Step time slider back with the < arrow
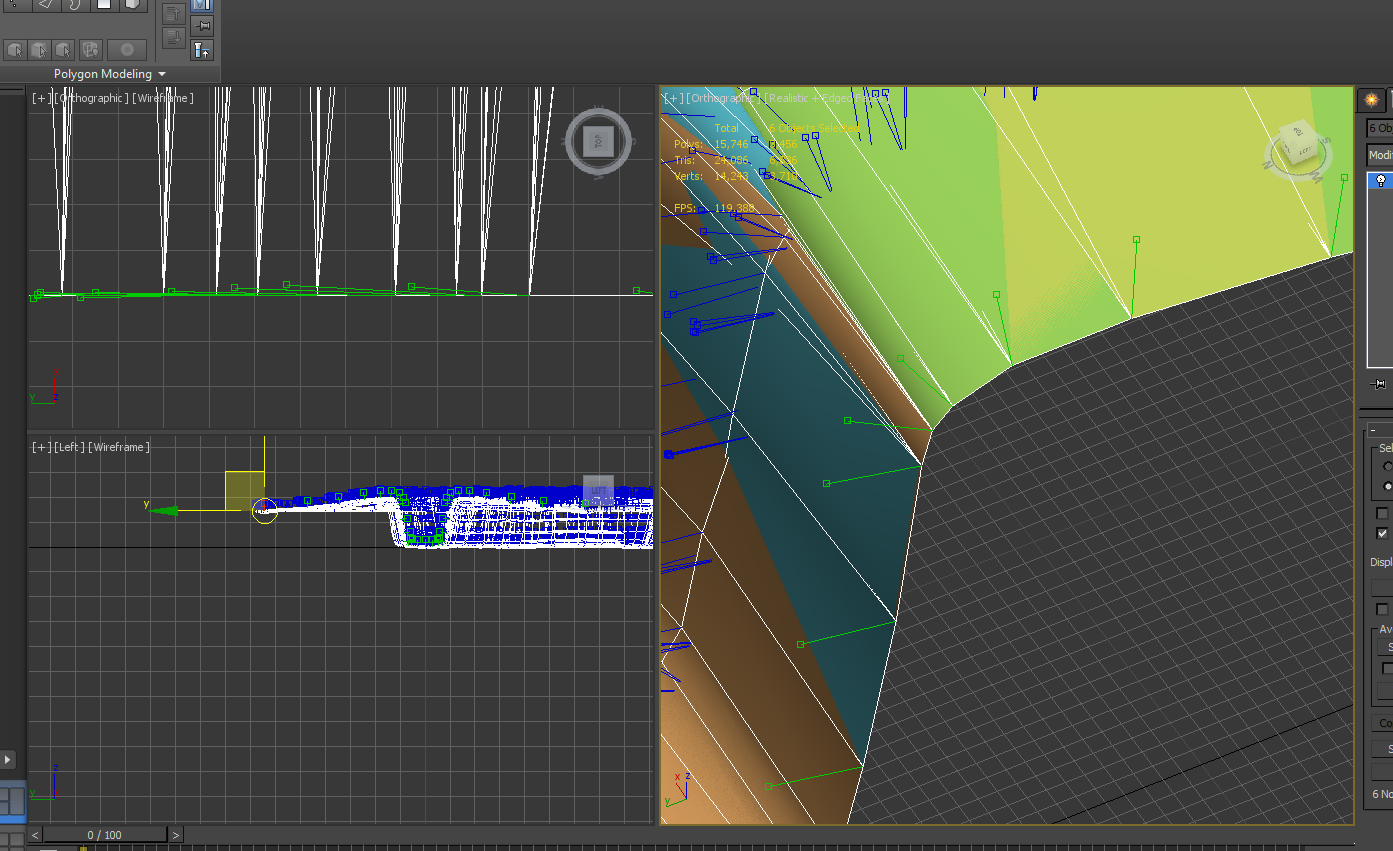The height and width of the screenshot is (851, 1393). (36, 834)
